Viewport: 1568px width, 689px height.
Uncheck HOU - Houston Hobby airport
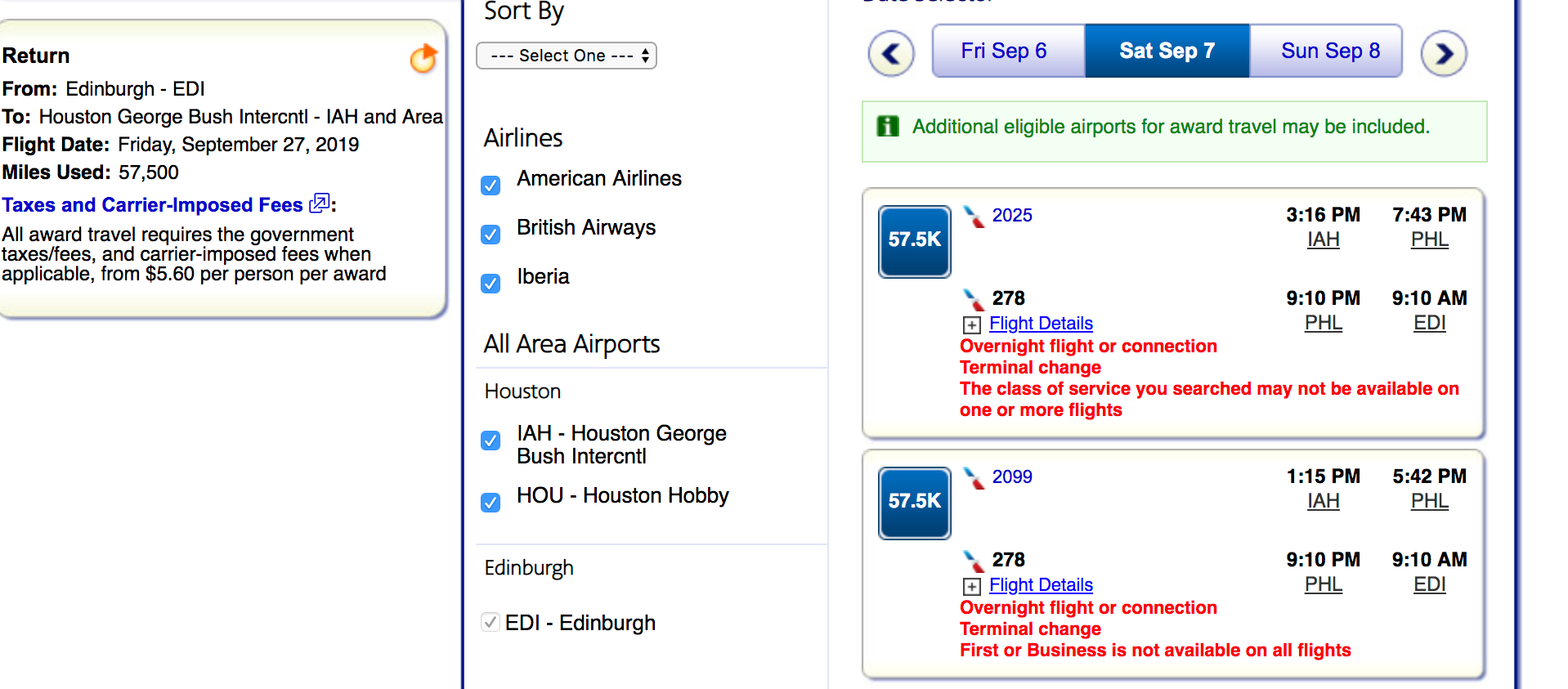[x=491, y=502]
